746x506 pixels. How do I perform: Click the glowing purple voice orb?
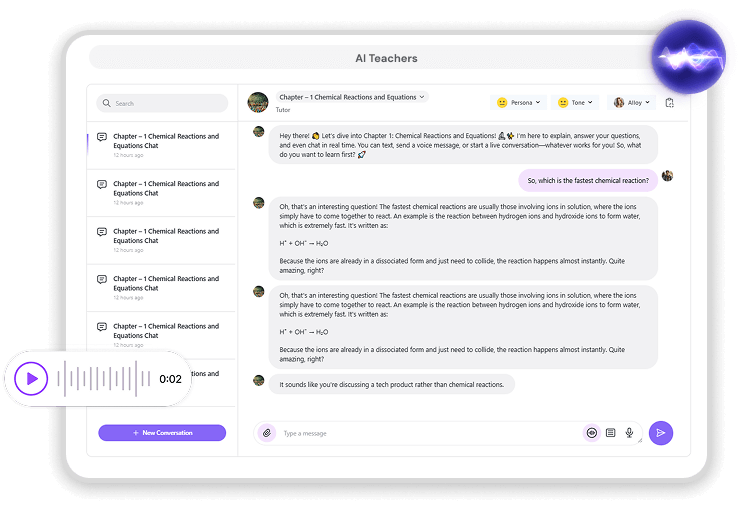coord(687,56)
